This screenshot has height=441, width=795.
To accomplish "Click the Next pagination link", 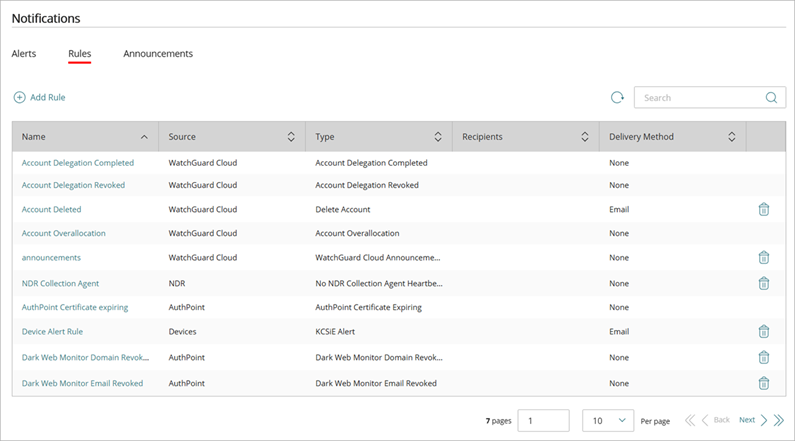I will 747,420.
